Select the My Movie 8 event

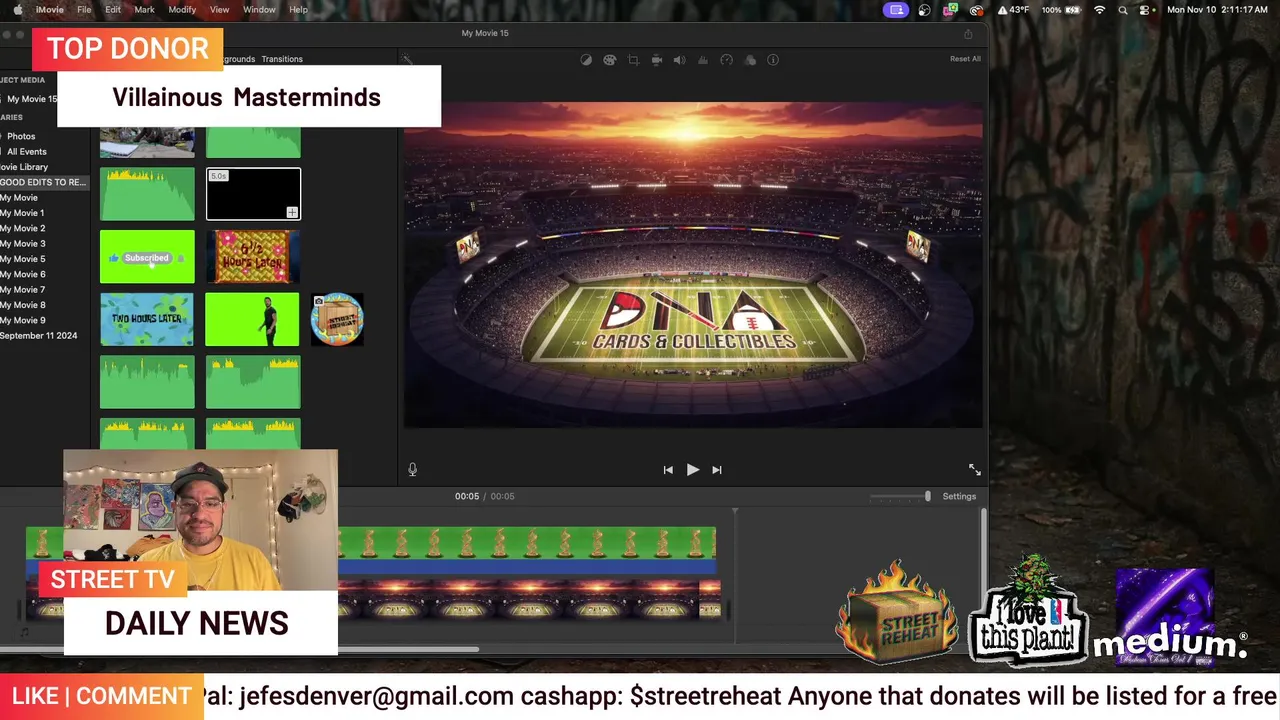click(22, 305)
